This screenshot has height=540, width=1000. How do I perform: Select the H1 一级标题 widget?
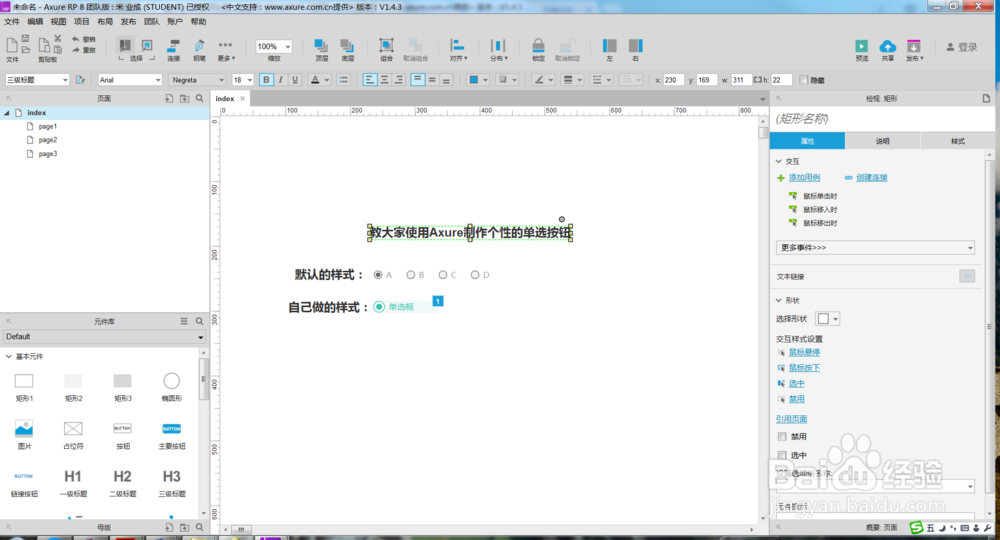point(73,483)
